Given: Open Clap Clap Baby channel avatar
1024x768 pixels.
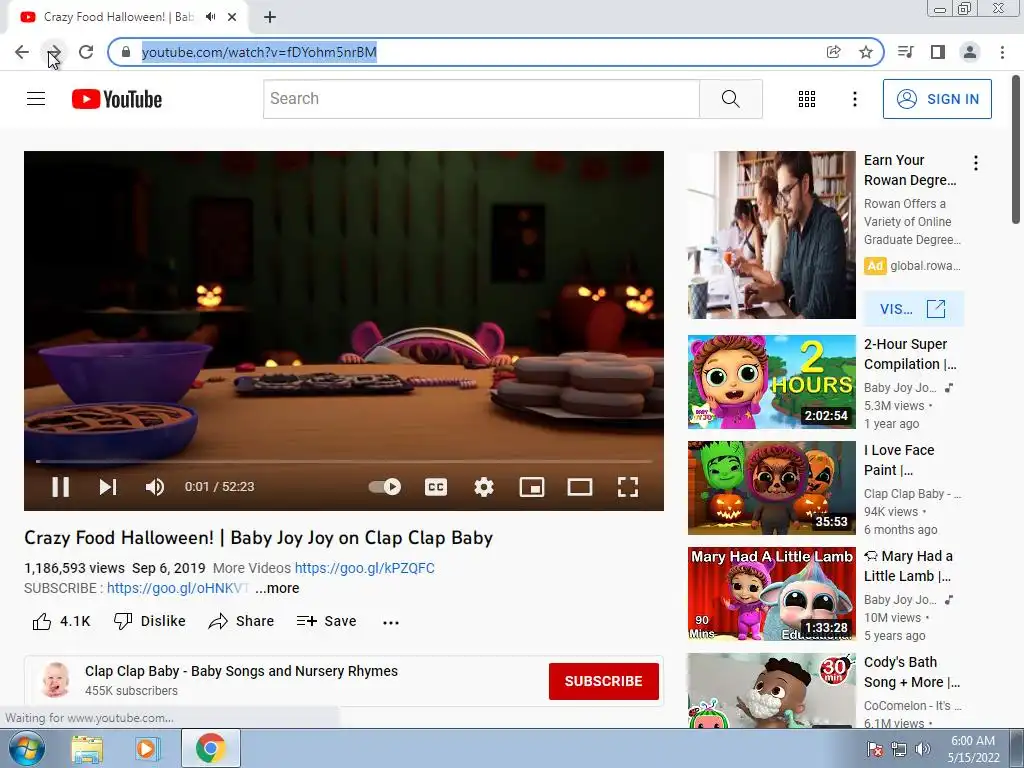Looking at the screenshot, I should (x=56, y=680).
